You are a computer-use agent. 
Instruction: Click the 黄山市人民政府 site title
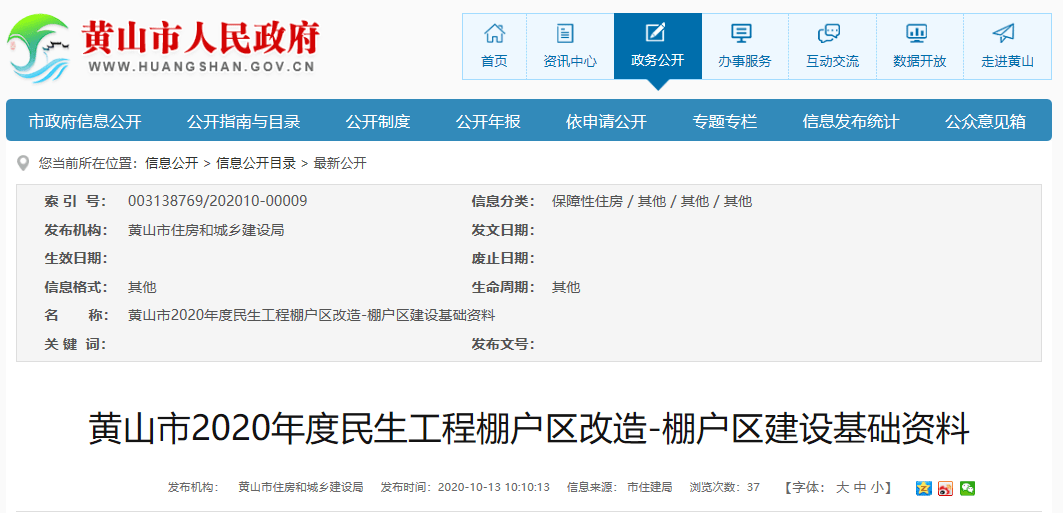click(200, 37)
